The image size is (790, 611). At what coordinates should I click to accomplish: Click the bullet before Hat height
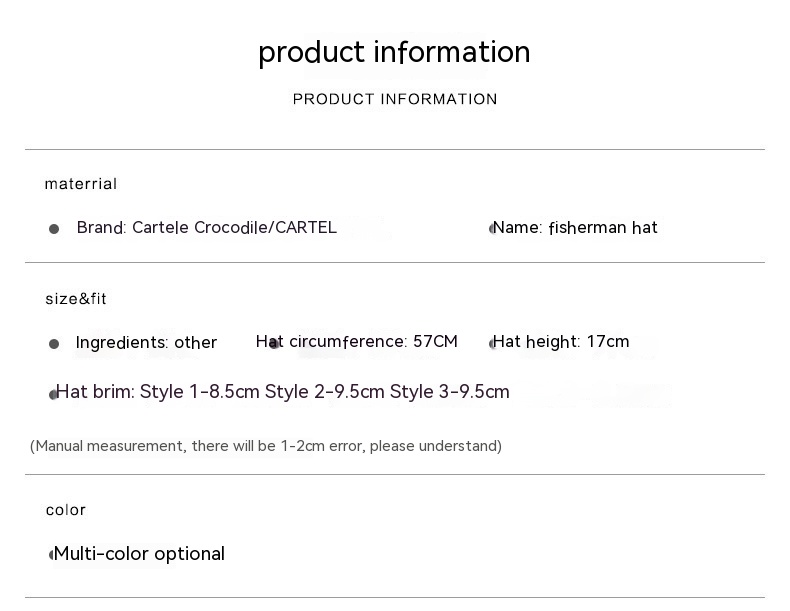(491, 344)
